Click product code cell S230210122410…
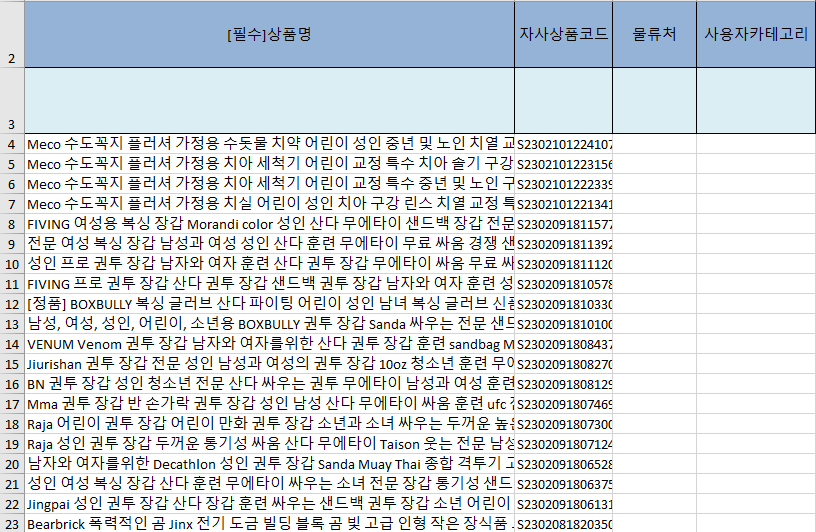This screenshot has width=816, height=532. point(564,144)
